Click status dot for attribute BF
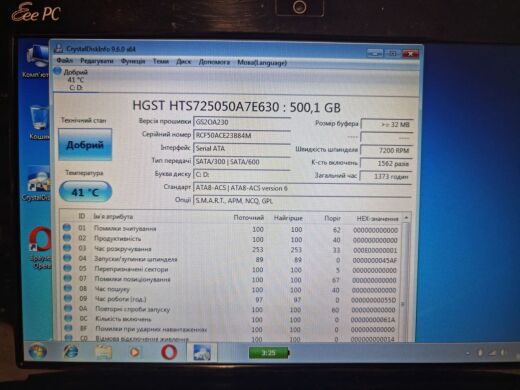Image resolution: width=520 pixels, height=390 pixels. pos(68,328)
